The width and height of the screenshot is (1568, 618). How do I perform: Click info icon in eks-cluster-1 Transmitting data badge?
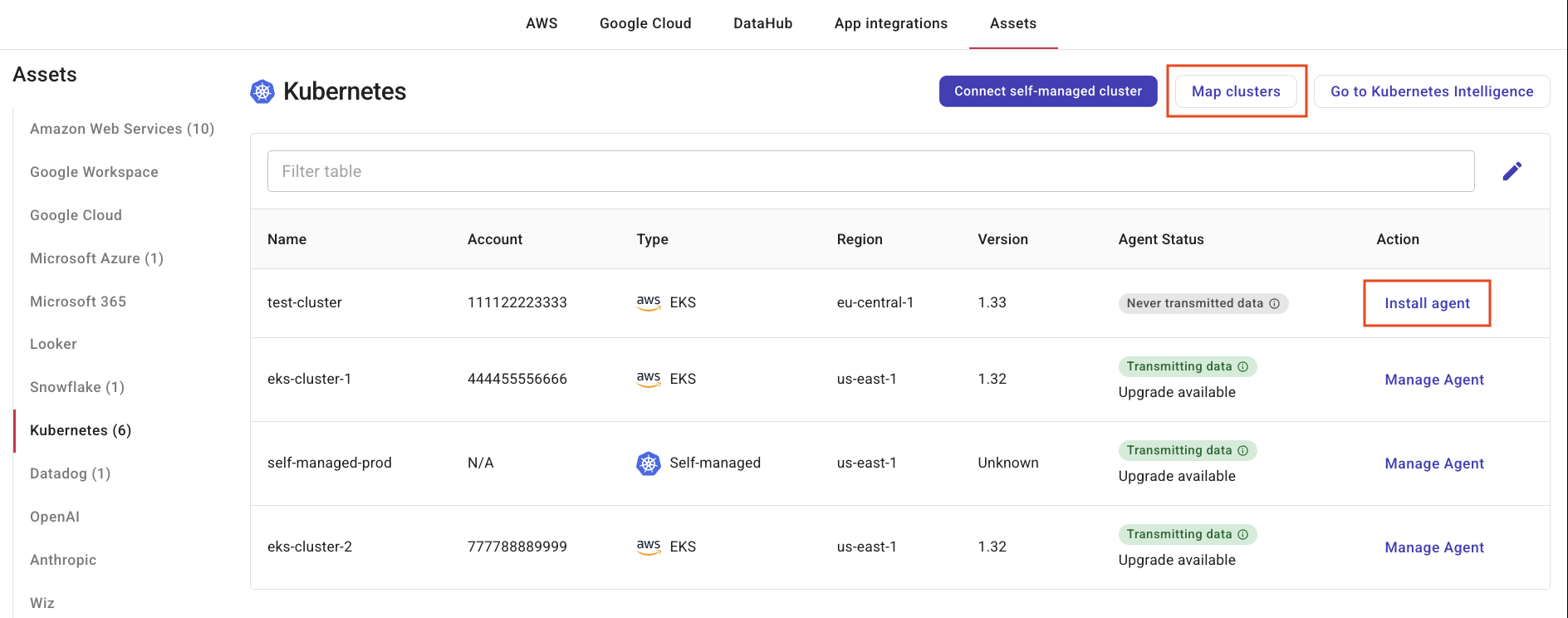pyautogui.click(x=1242, y=366)
